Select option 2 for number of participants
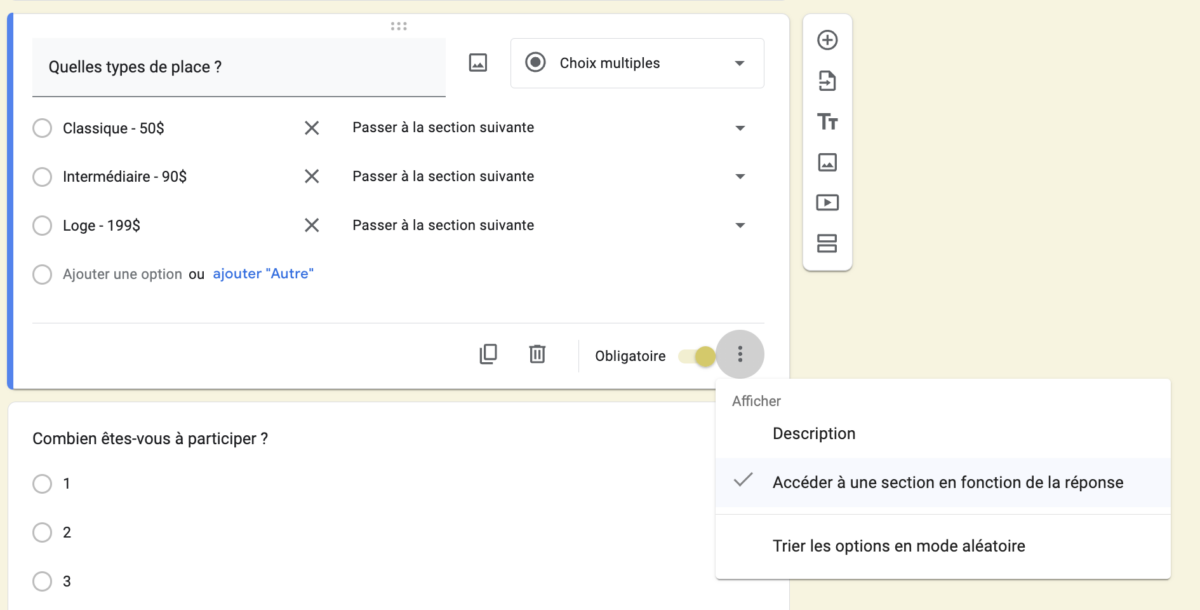 tap(42, 532)
